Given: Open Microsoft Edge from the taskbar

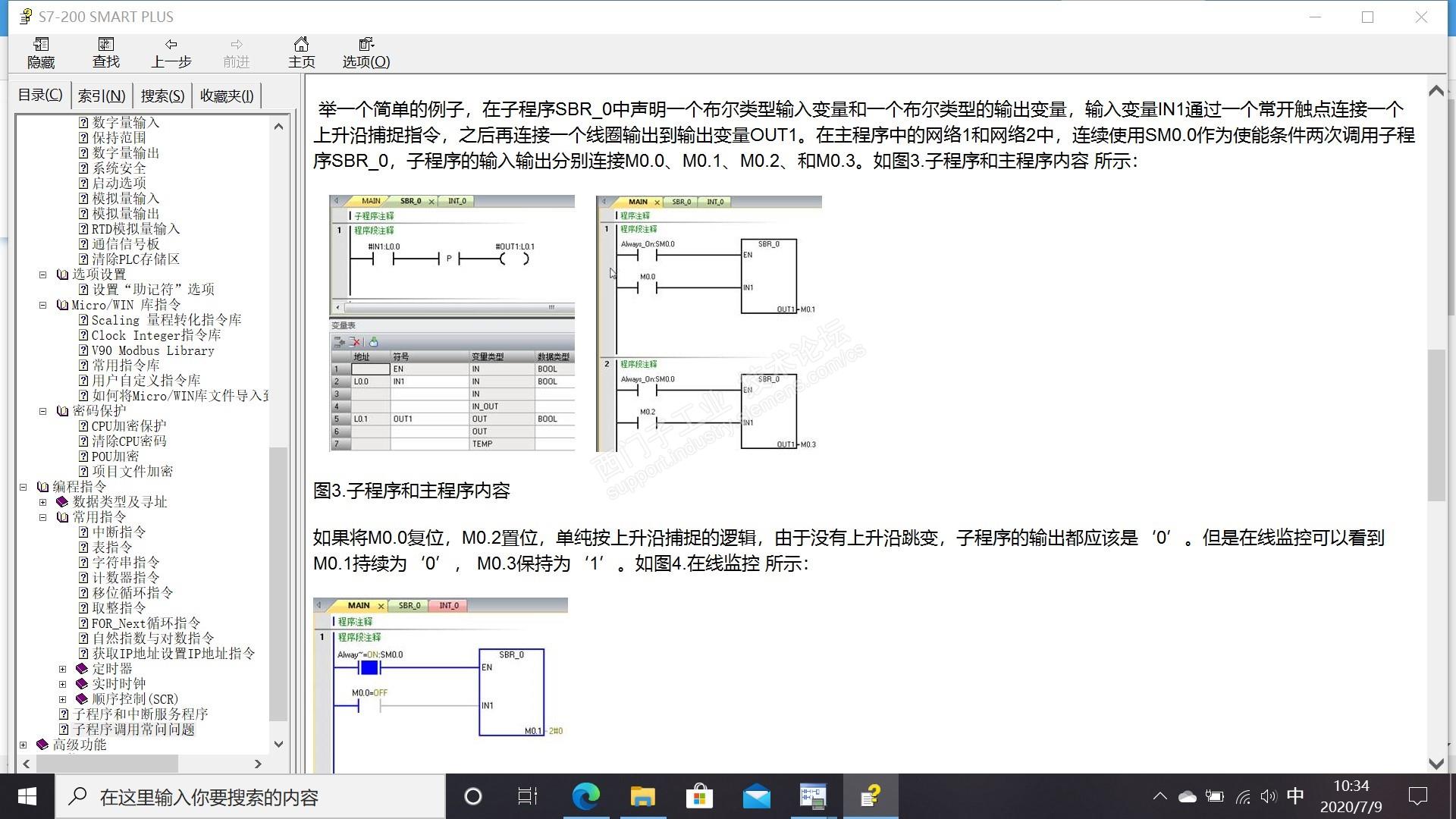Looking at the screenshot, I should (x=585, y=796).
